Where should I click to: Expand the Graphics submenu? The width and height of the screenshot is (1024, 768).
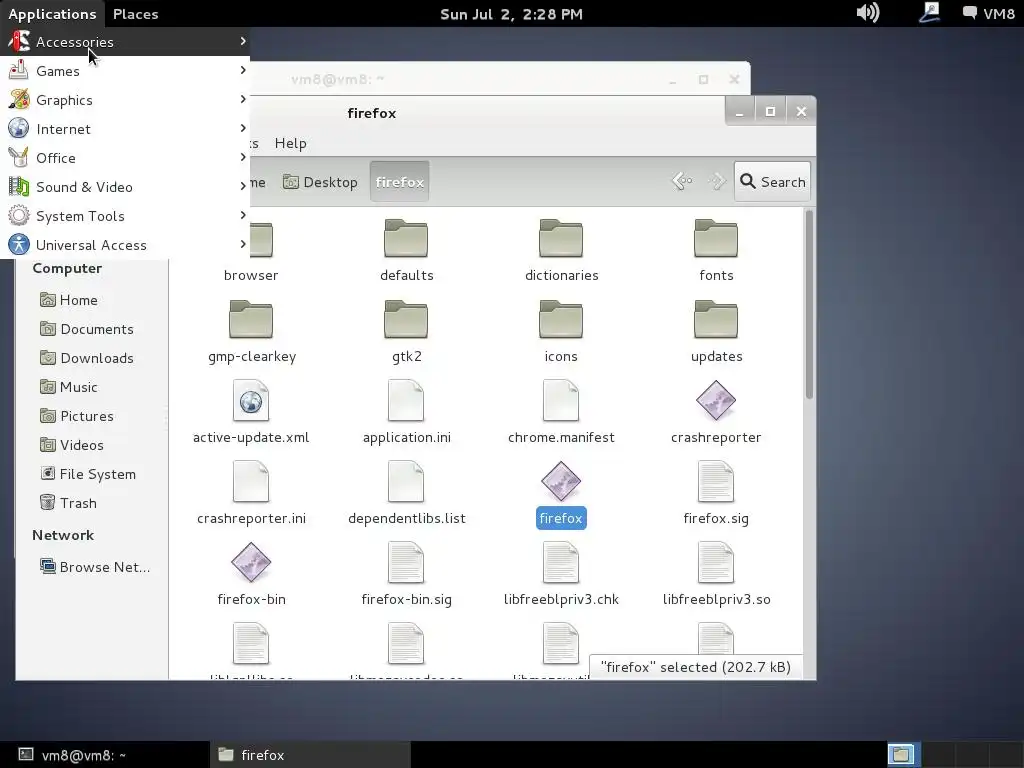coord(125,100)
